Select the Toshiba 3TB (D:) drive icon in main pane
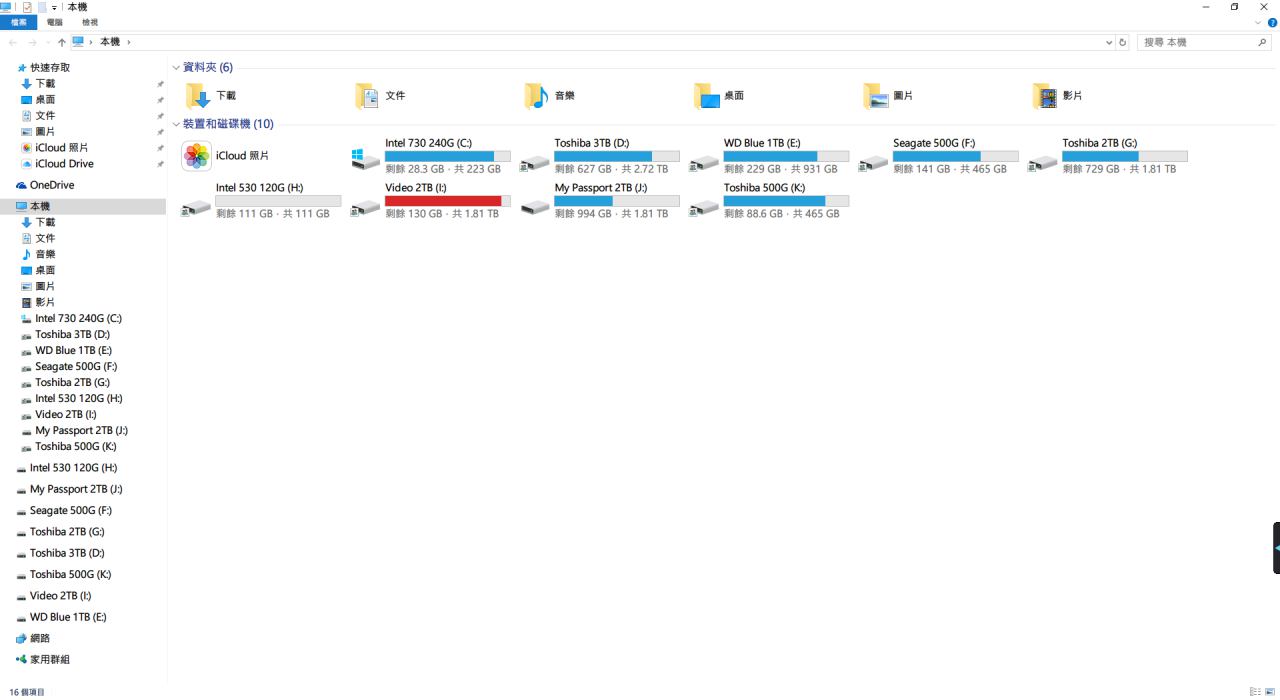 pos(535,162)
